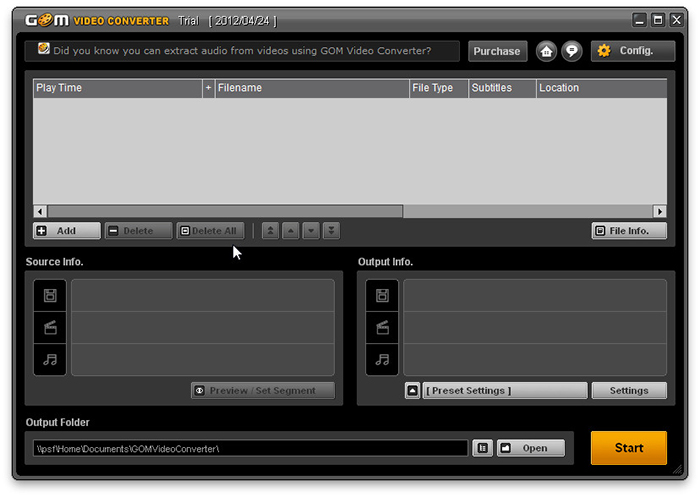
Task: Expand preset list with arrow button
Action: 412,391
